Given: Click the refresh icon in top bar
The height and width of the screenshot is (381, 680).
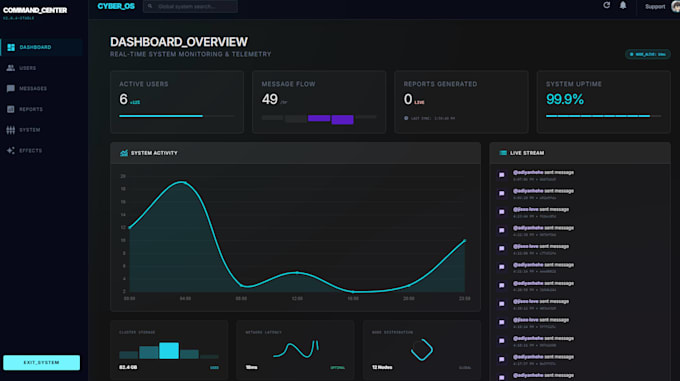Looking at the screenshot, I should tap(607, 5).
